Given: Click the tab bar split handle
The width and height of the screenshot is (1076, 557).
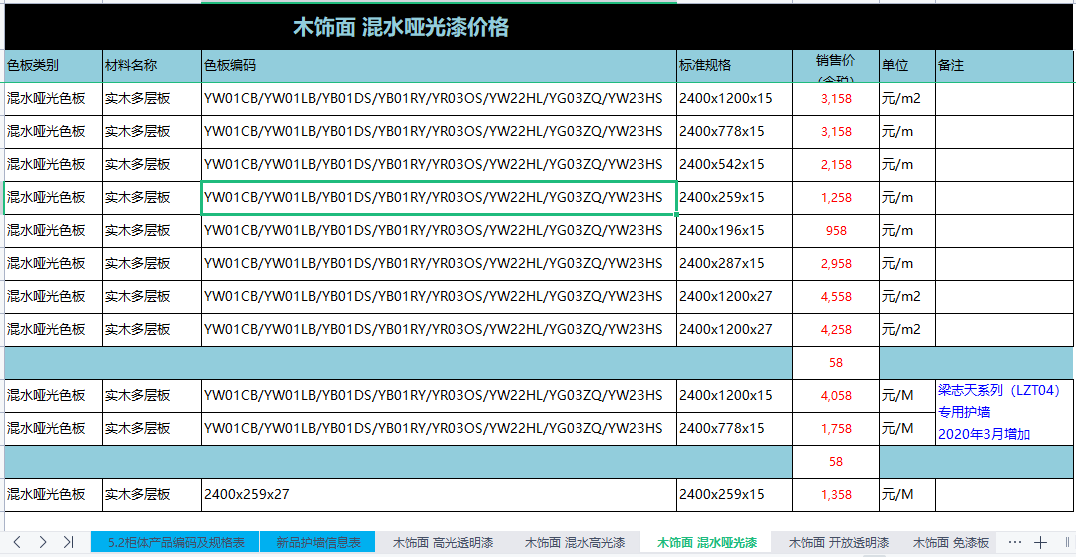Looking at the screenshot, I should [x=1066, y=542].
